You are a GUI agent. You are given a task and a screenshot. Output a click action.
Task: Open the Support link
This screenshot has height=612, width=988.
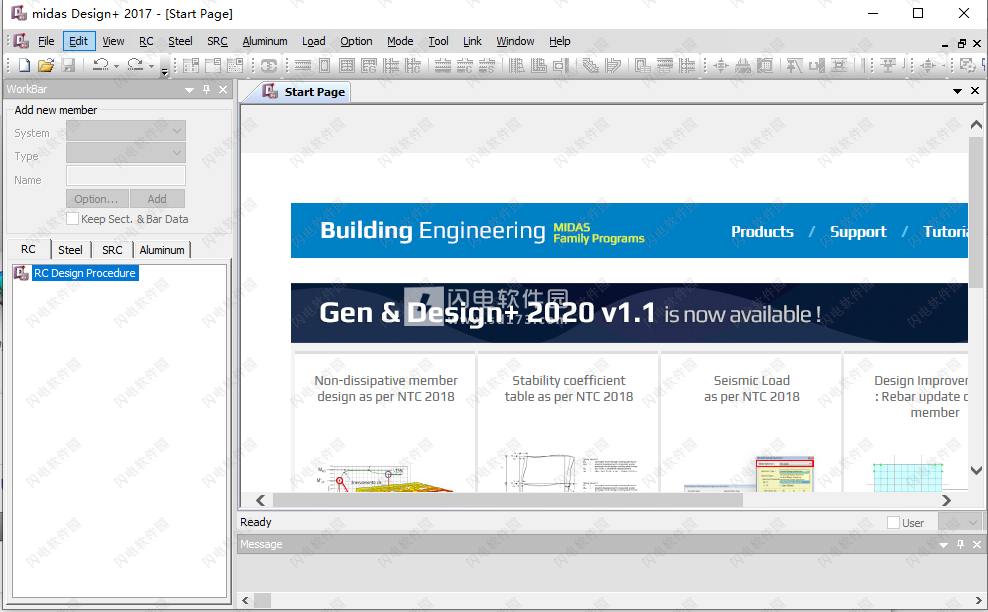(x=858, y=231)
